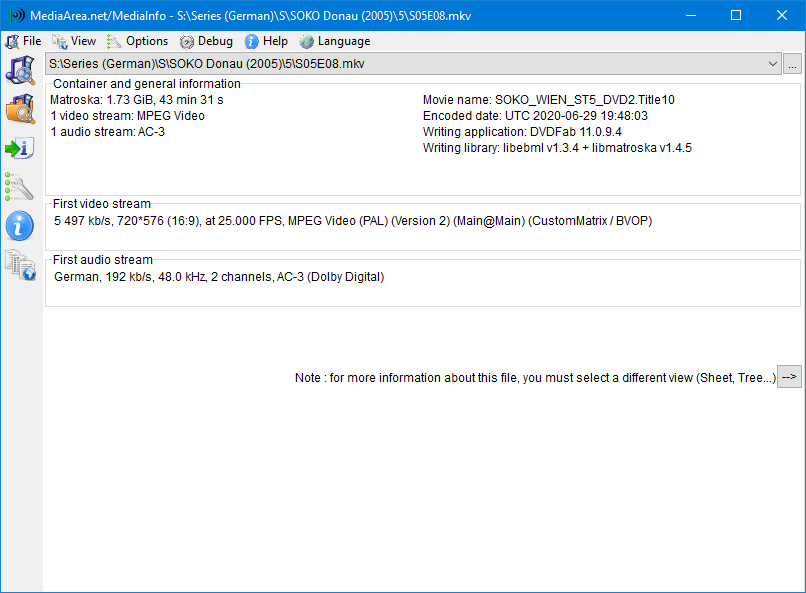Screen dimensions: 806x593
Task: Open the Debug menu
Action: tap(206, 41)
